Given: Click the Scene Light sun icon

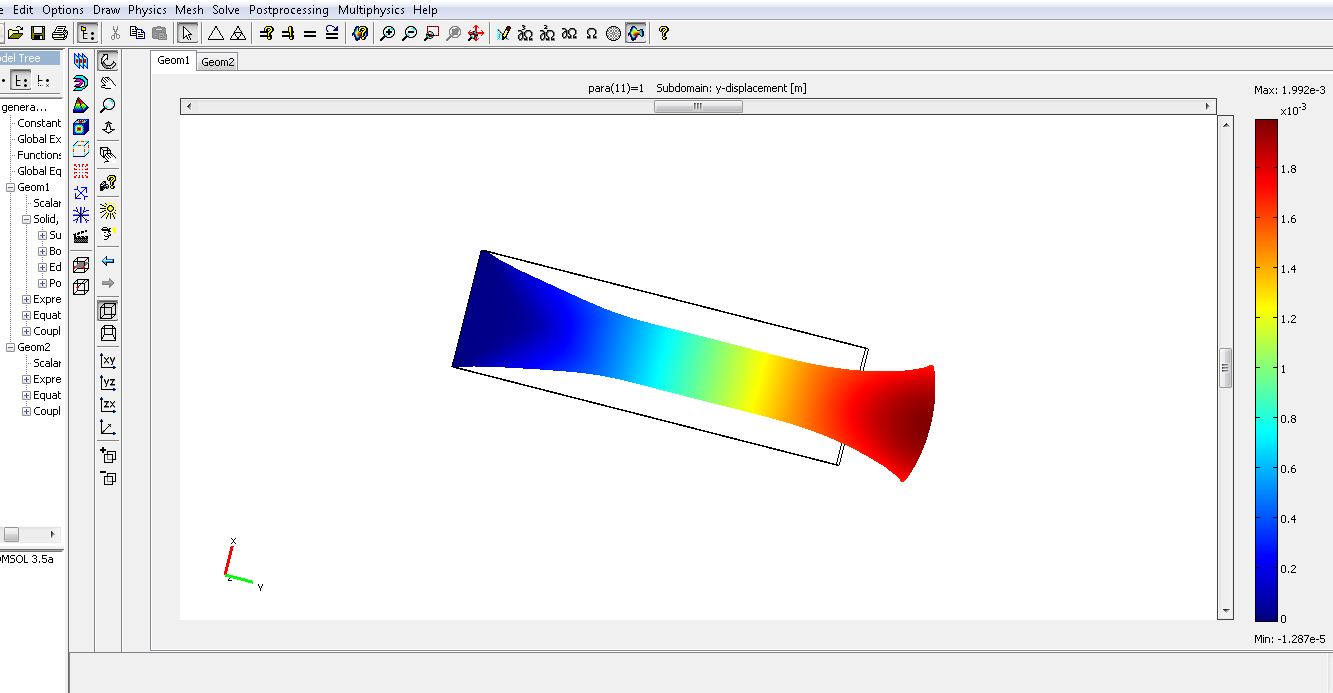Looking at the screenshot, I should pos(108,211).
